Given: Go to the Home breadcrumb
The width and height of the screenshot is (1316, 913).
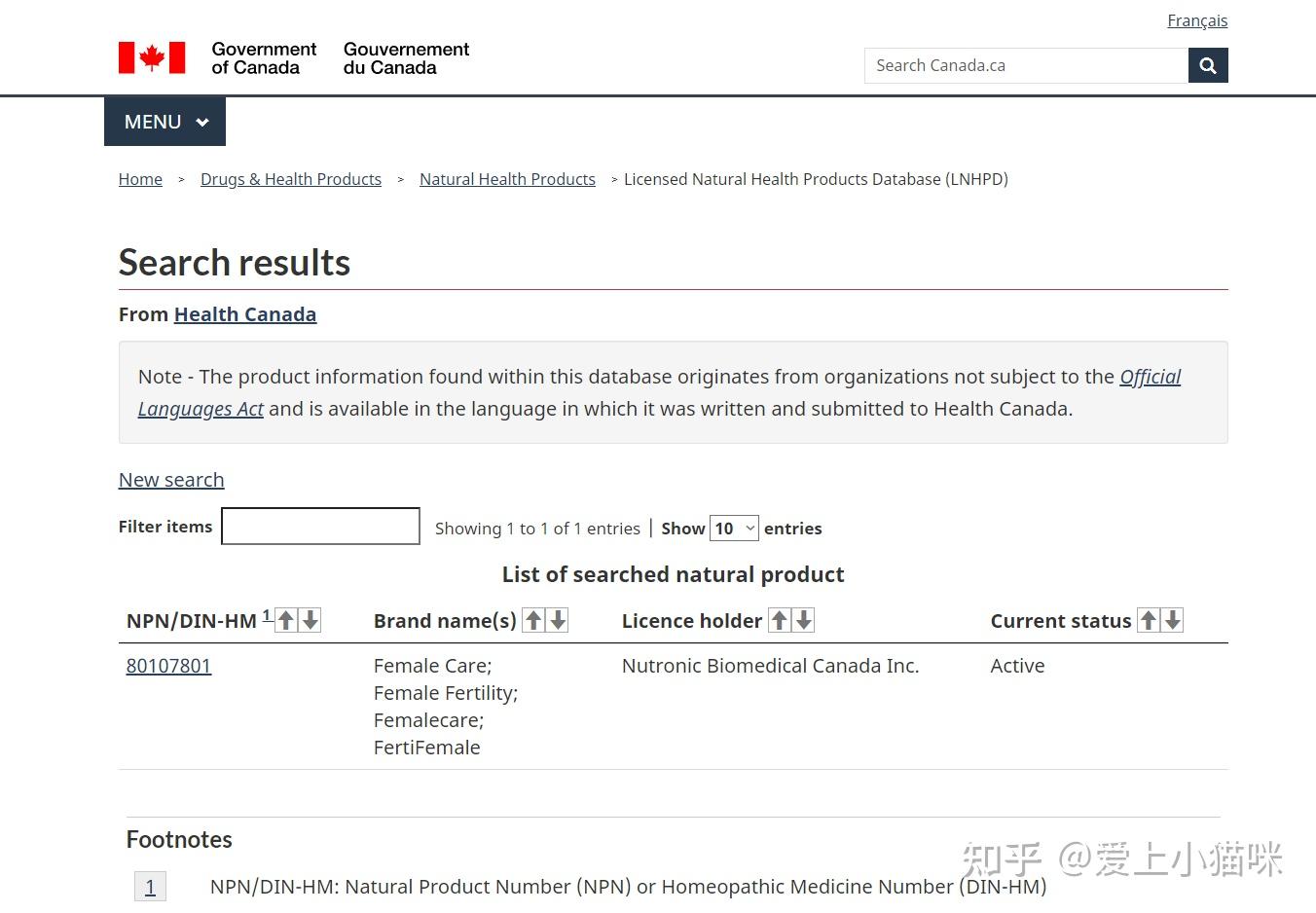Looking at the screenshot, I should click(140, 179).
